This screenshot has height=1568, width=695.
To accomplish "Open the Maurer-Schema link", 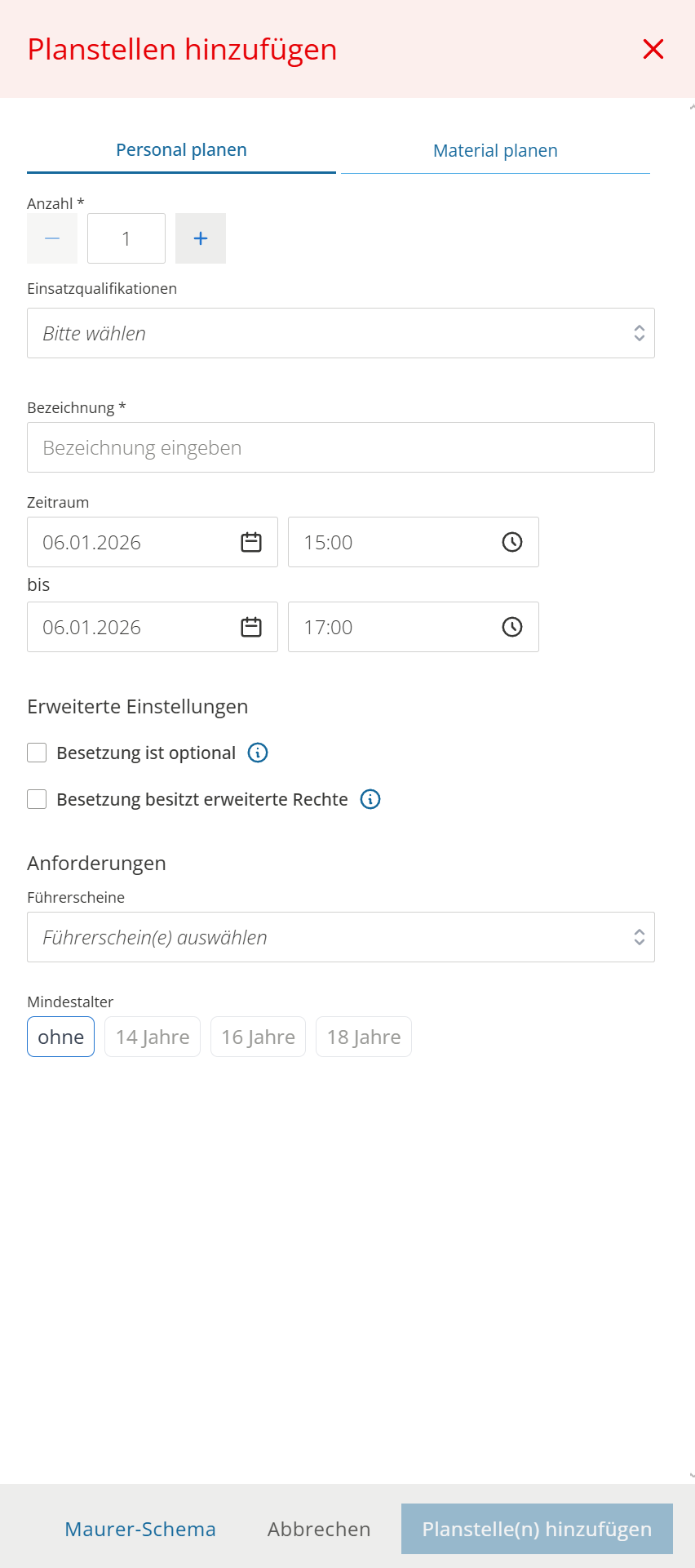I will (140, 1529).
